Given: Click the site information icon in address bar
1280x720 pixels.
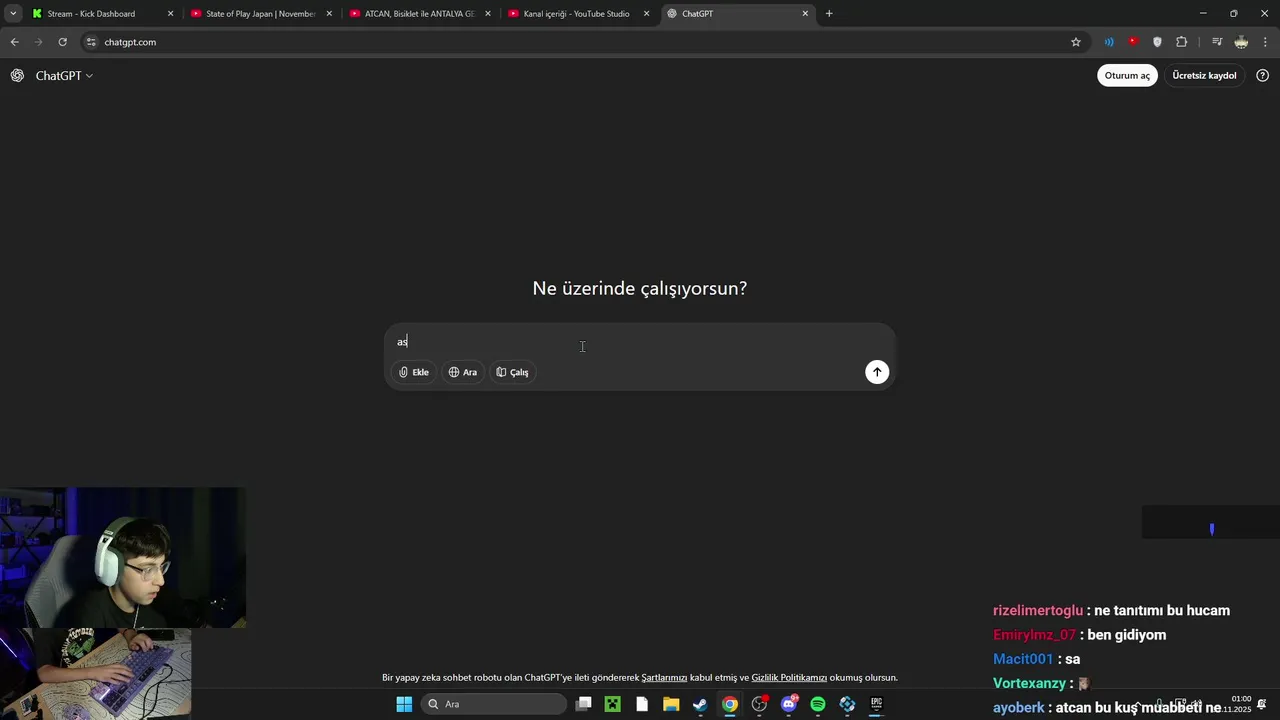Looking at the screenshot, I should point(91,42).
